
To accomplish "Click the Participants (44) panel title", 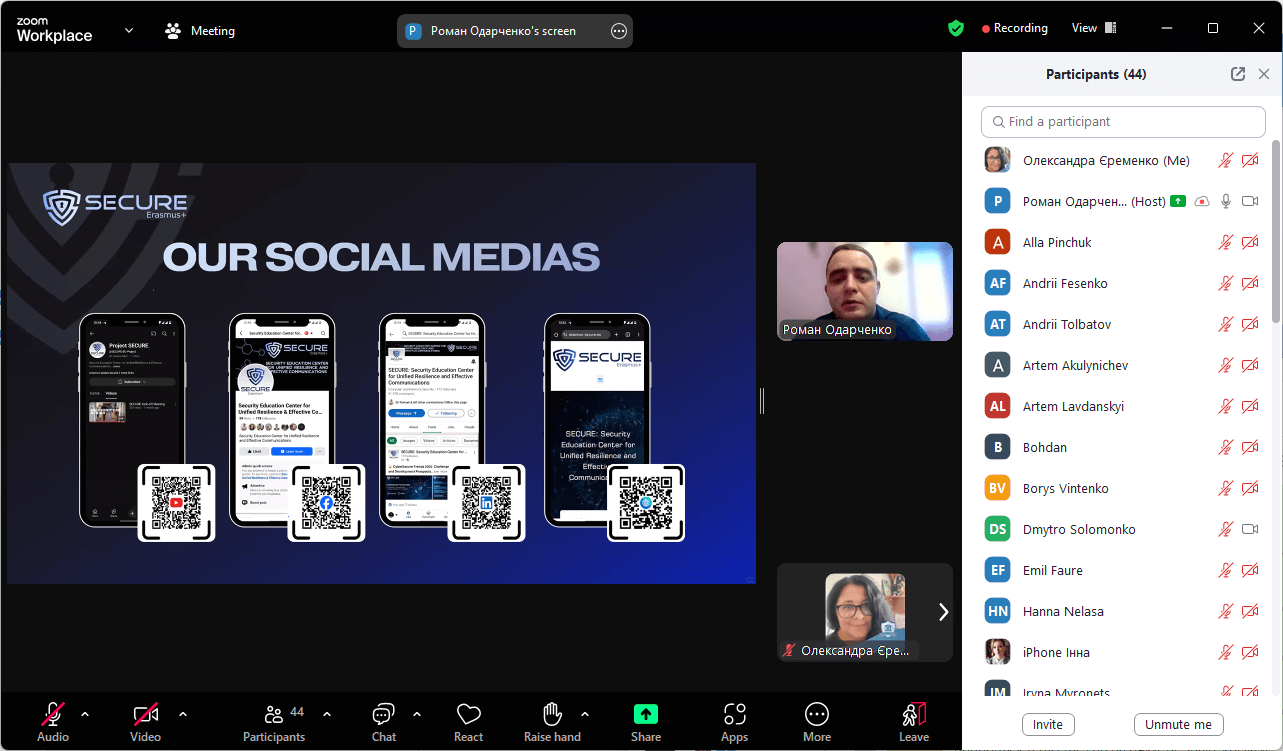I will point(1096,74).
